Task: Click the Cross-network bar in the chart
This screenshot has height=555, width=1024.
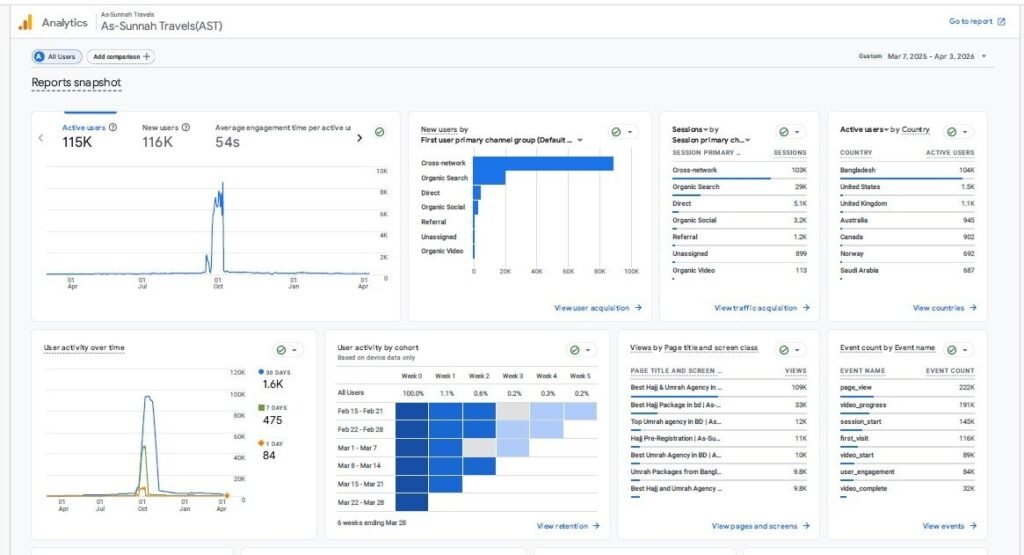Action: 543,163
